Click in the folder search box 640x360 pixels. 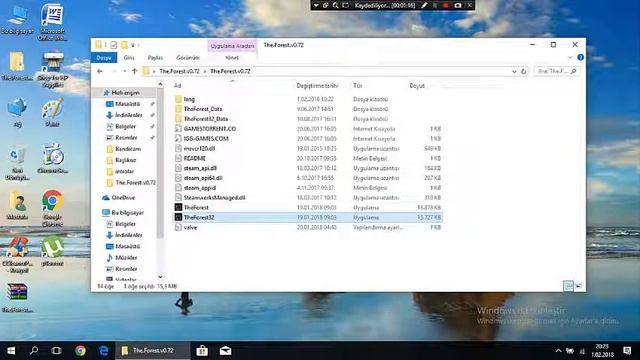coord(556,71)
